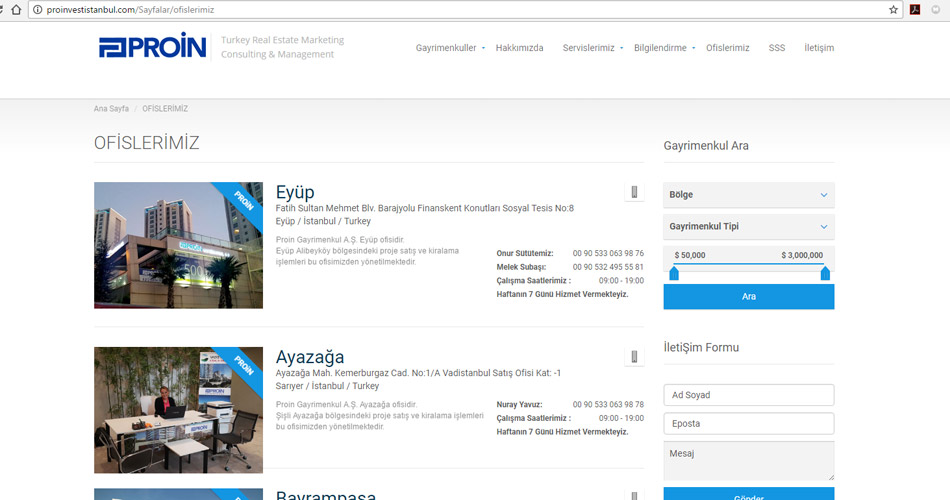
Task: Click the Ad Soyad input field
Action: click(748, 395)
